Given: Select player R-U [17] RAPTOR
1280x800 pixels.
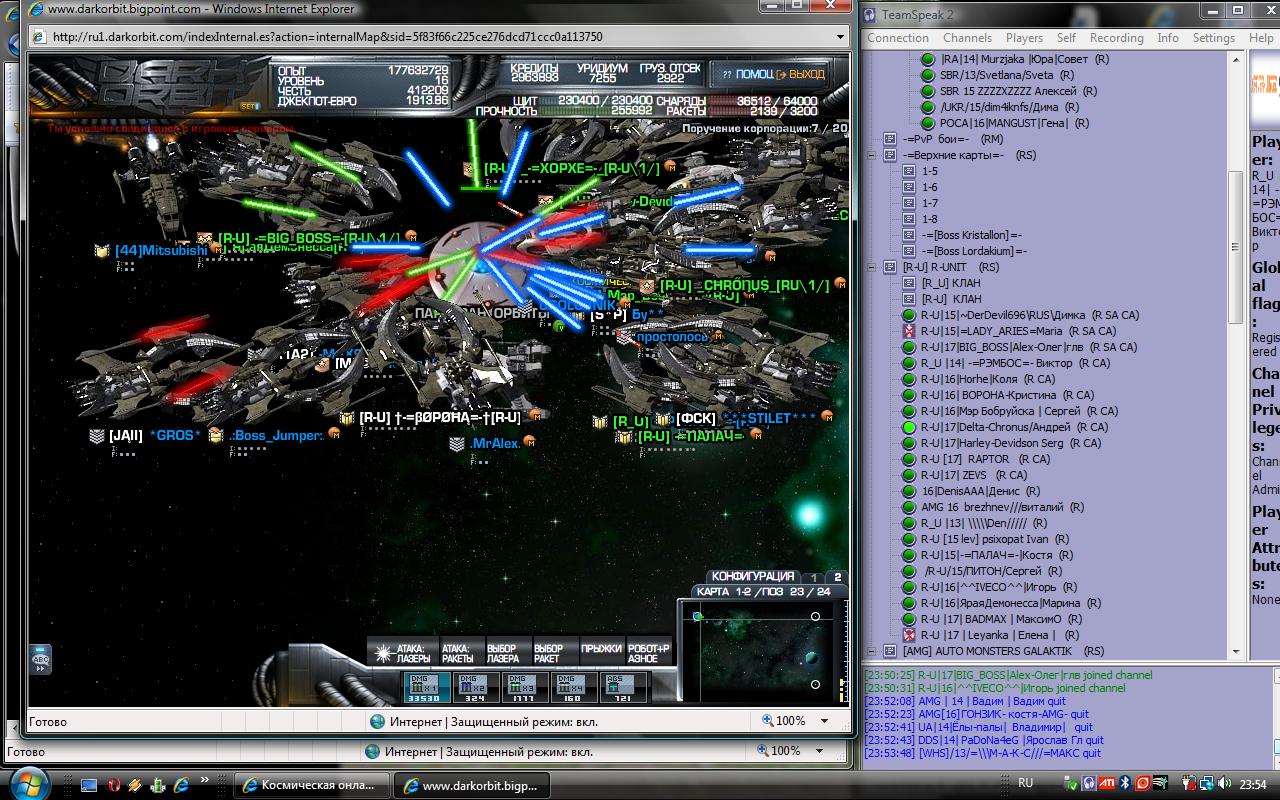Looking at the screenshot, I should 985,459.
